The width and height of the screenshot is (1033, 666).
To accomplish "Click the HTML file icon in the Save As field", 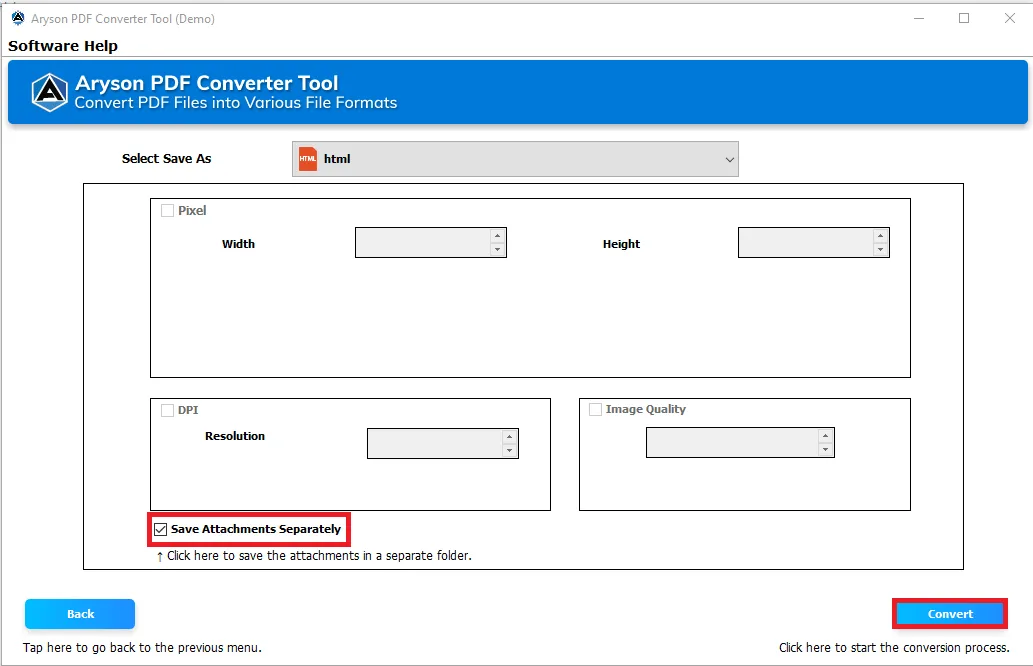I will 308,159.
